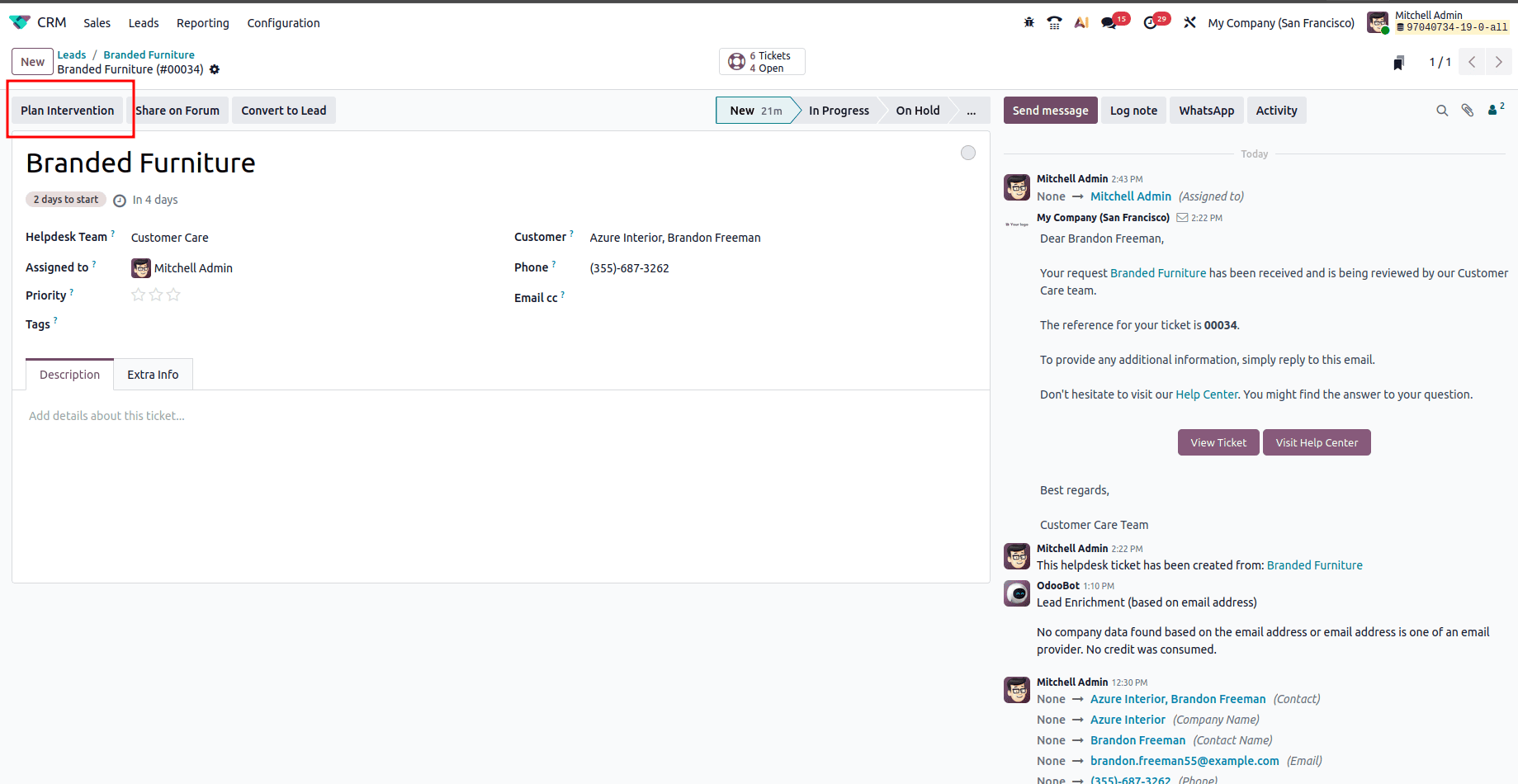Expand the hidden stages with the ellipsis

pos(972,111)
